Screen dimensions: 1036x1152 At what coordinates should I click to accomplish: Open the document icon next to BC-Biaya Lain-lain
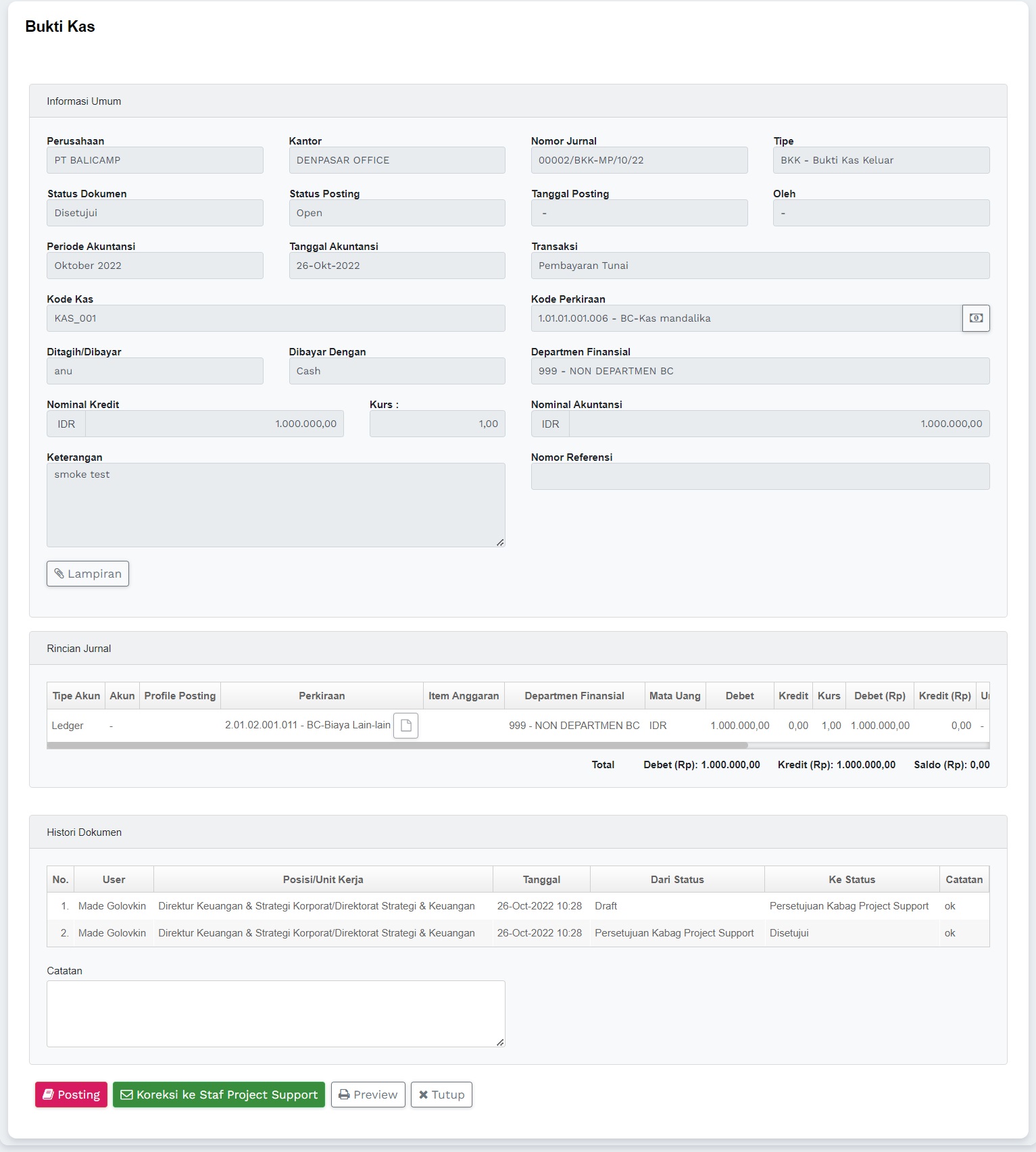point(405,726)
